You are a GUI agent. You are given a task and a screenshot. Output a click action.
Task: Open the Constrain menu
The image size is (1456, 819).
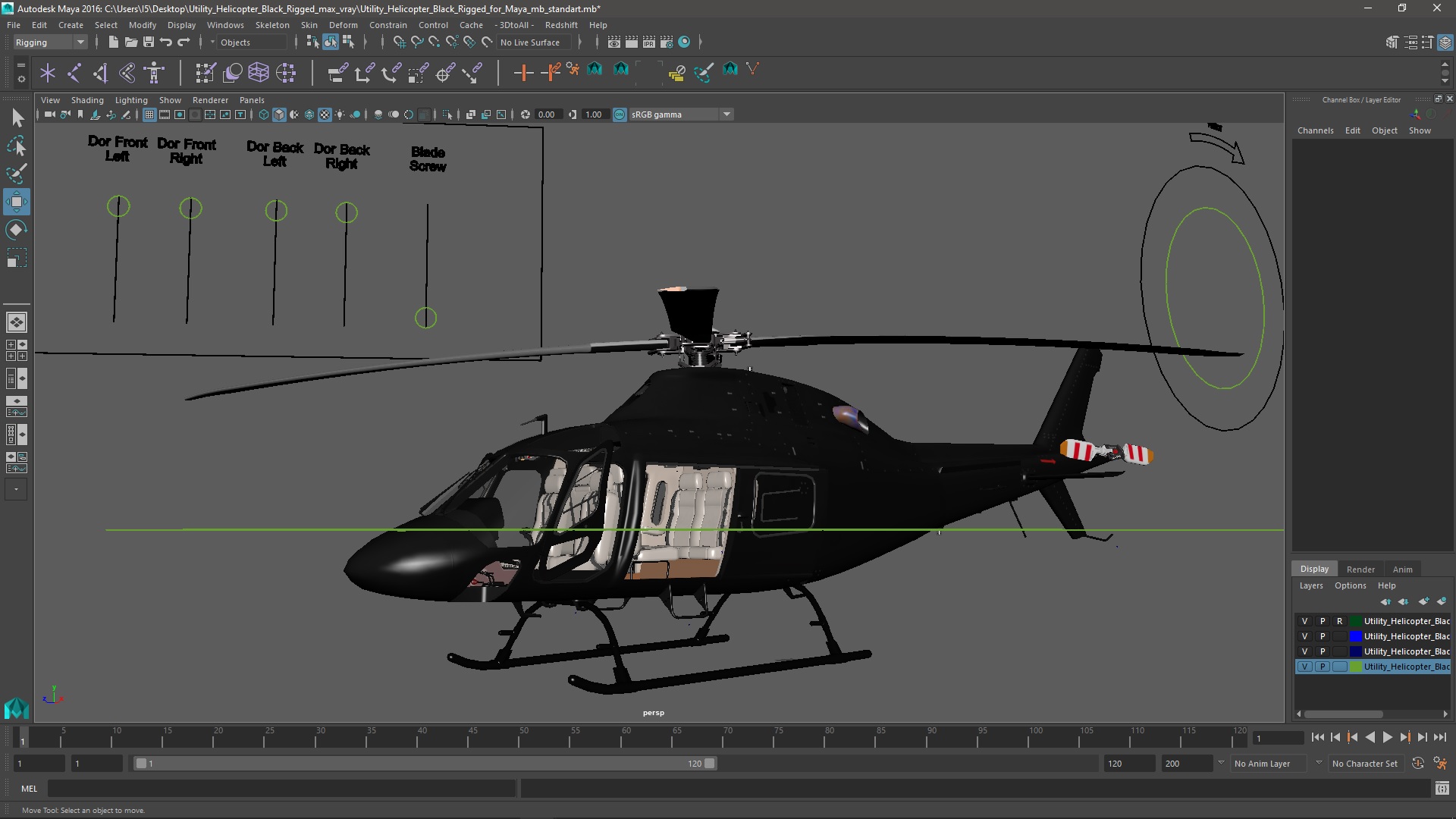(x=388, y=25)
